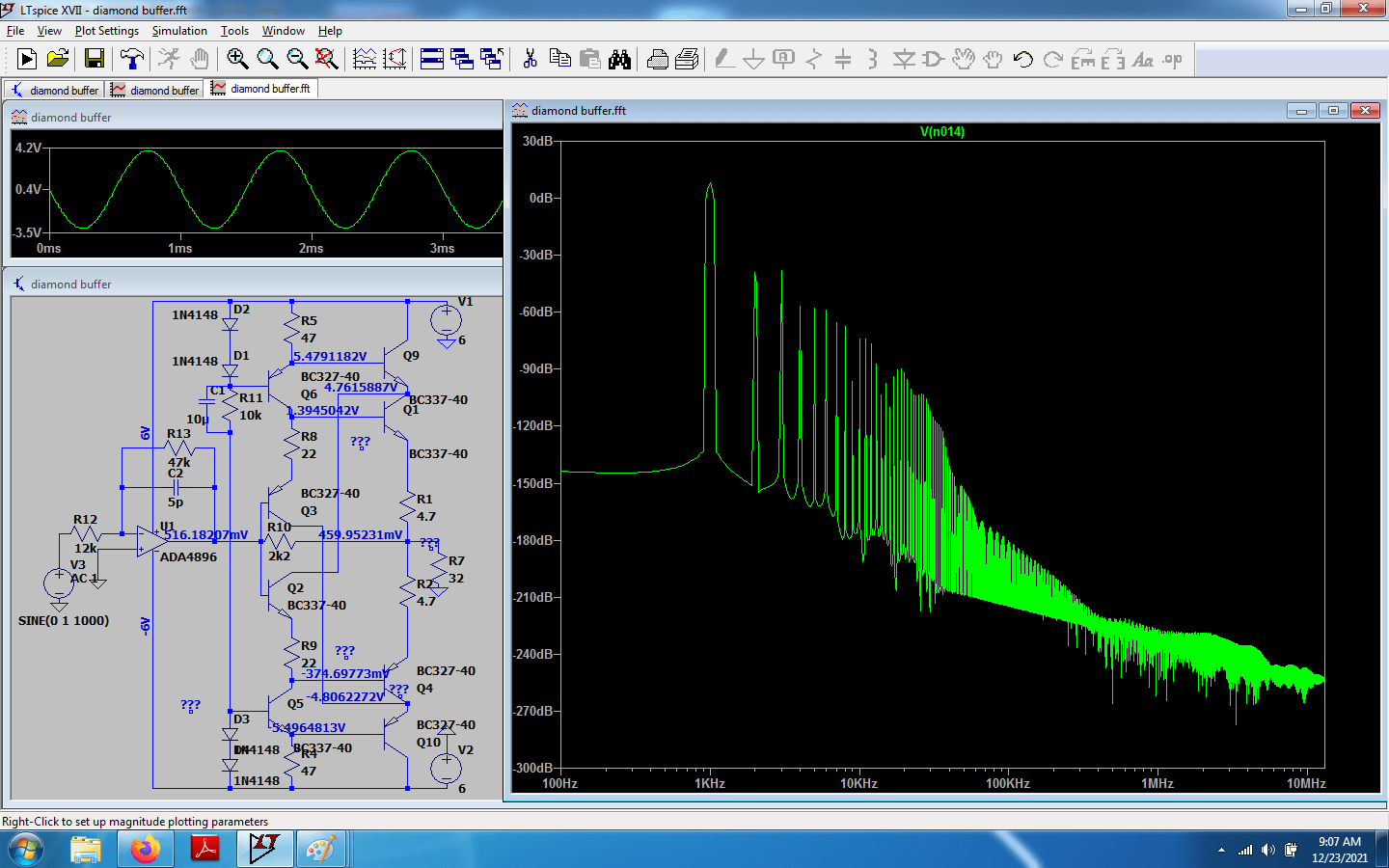This screenshot has width=1389, height=868.
Task: Click the Zoom In magnifier icon
Action: point(237,60)
